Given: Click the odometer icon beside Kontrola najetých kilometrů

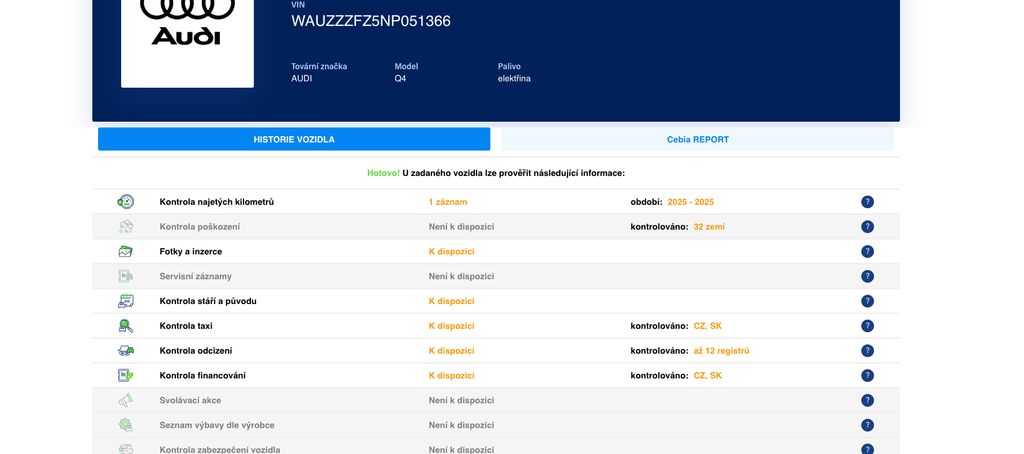Looking at the screenshot, I should 125,202.
